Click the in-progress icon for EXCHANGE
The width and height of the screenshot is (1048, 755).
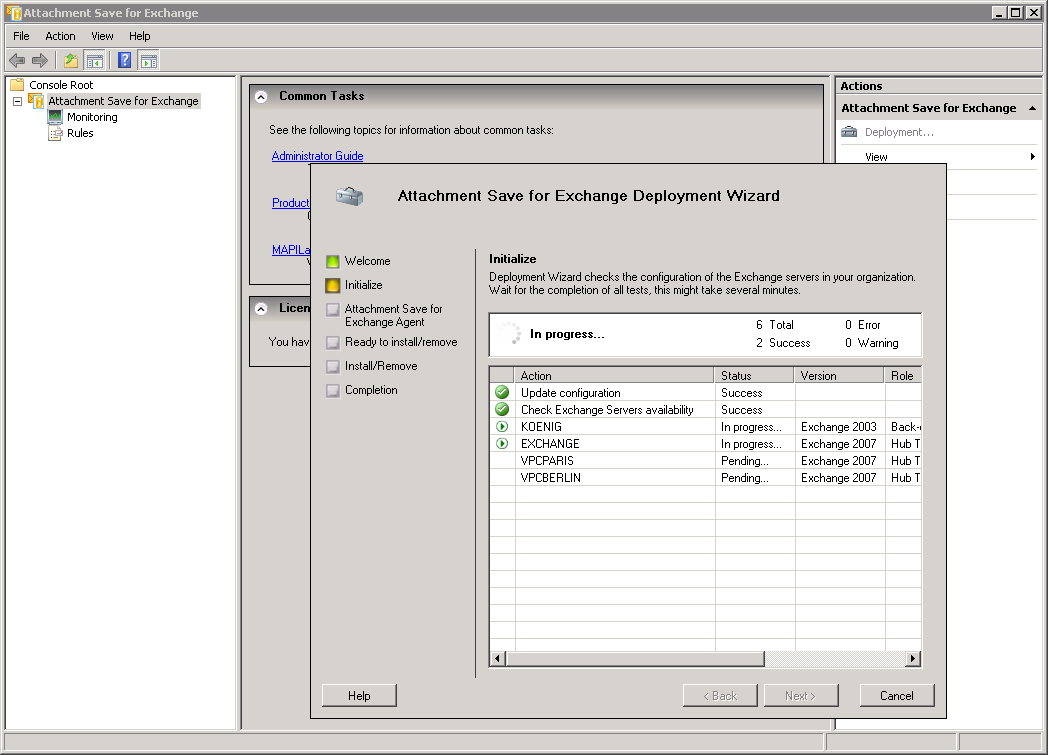pyautogui.click(x=502, y=443)
